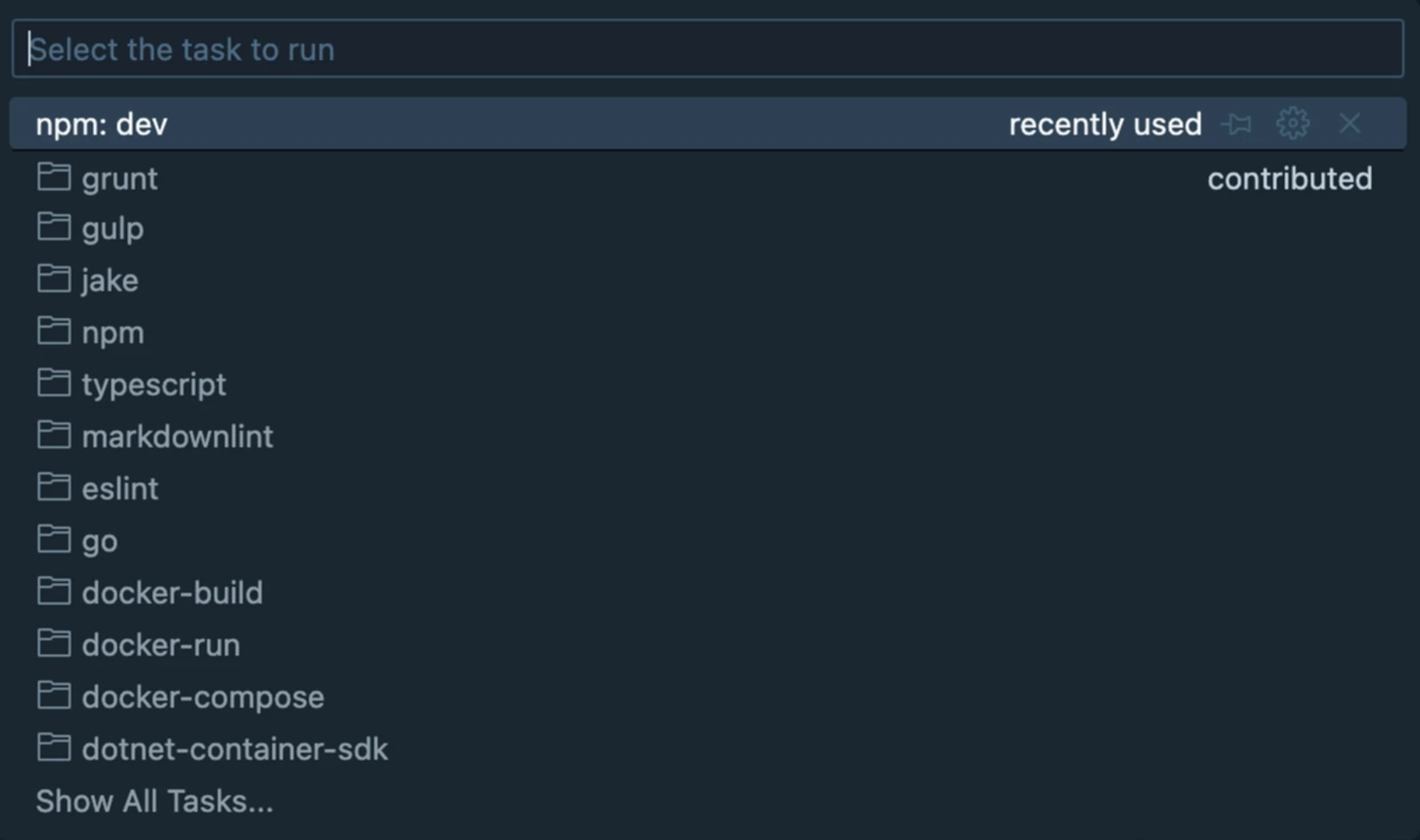Expand the npm task group
The height and width of the screenshot is (840, 1420).
tap(113, 333)
